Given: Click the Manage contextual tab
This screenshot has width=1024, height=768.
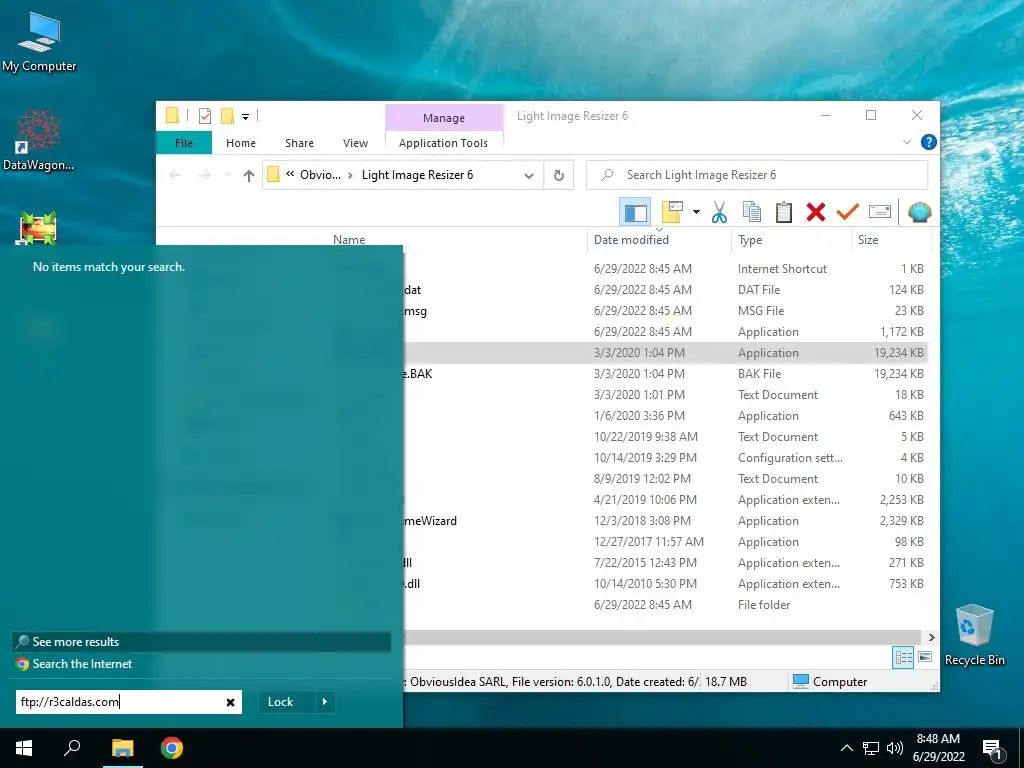Looking at the screenshot, I should [443, 118].
